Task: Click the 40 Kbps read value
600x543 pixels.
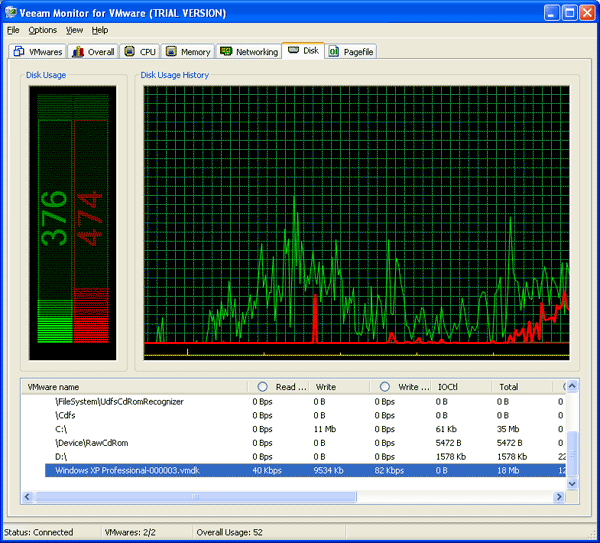Action: click(267, 471)
